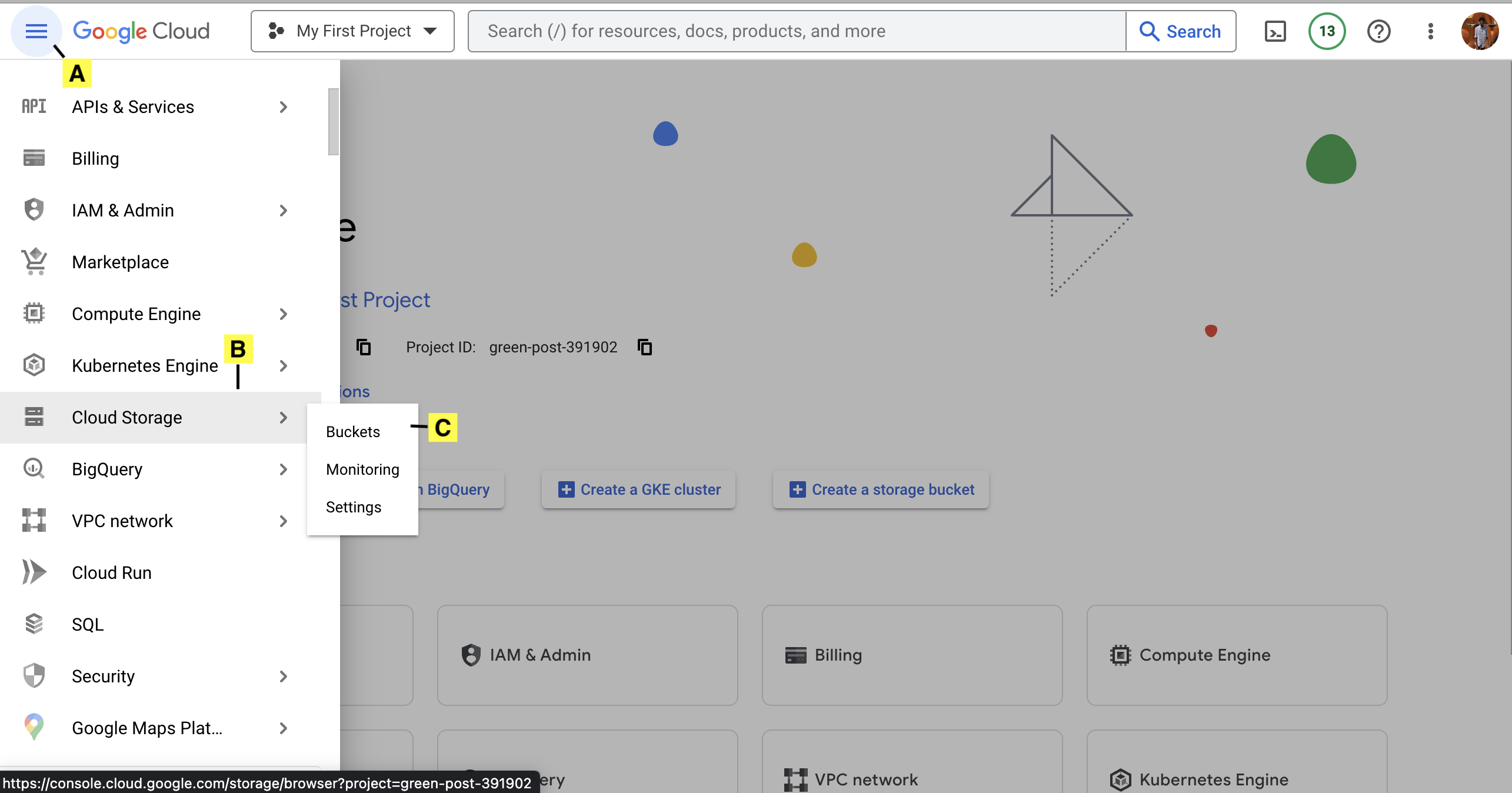This screenshot has height=793, width=1512.
Task: Expand the Security submenu chevron
Action: click(x=283, y=677)
